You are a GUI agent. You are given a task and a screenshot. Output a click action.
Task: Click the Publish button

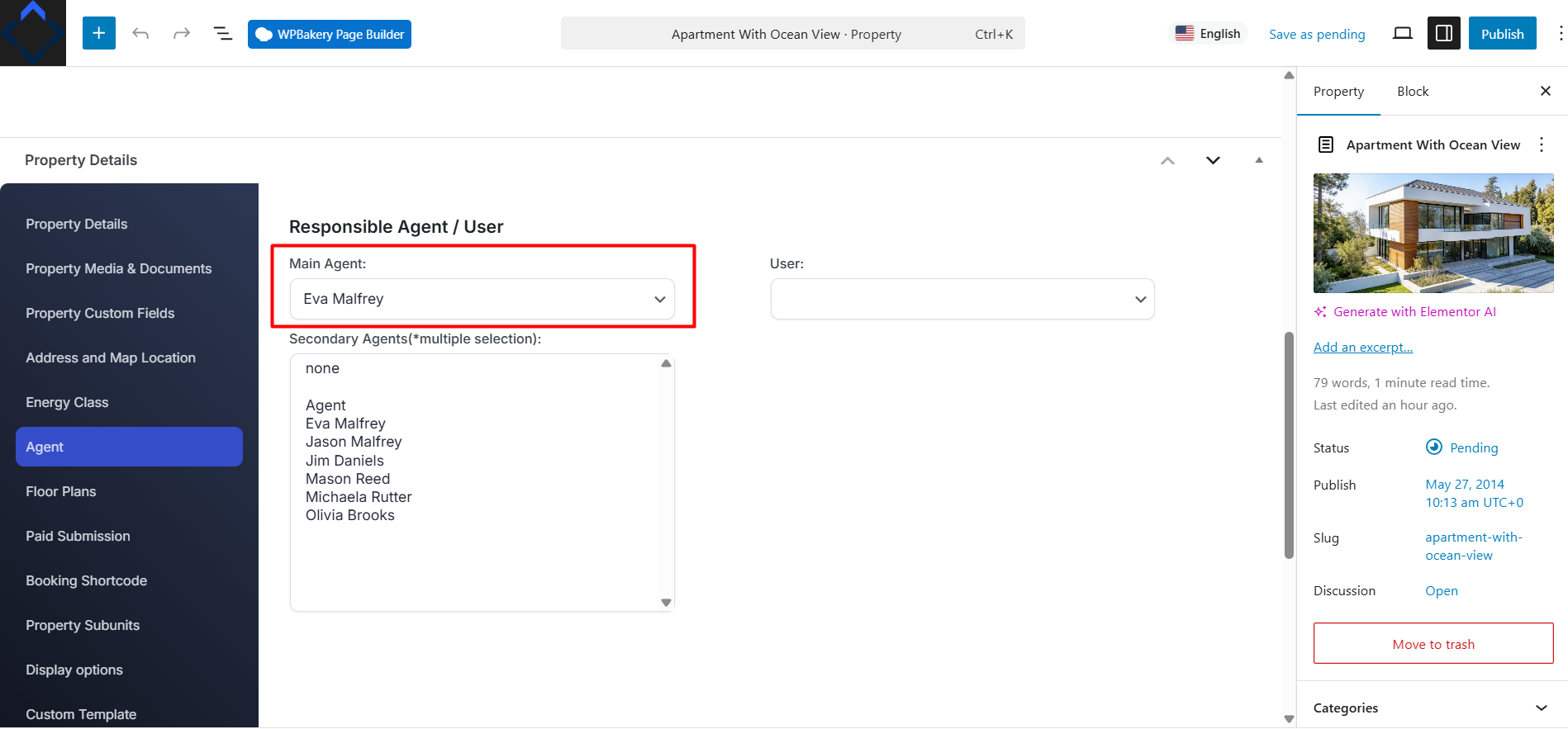click(x=1502, y=33)
